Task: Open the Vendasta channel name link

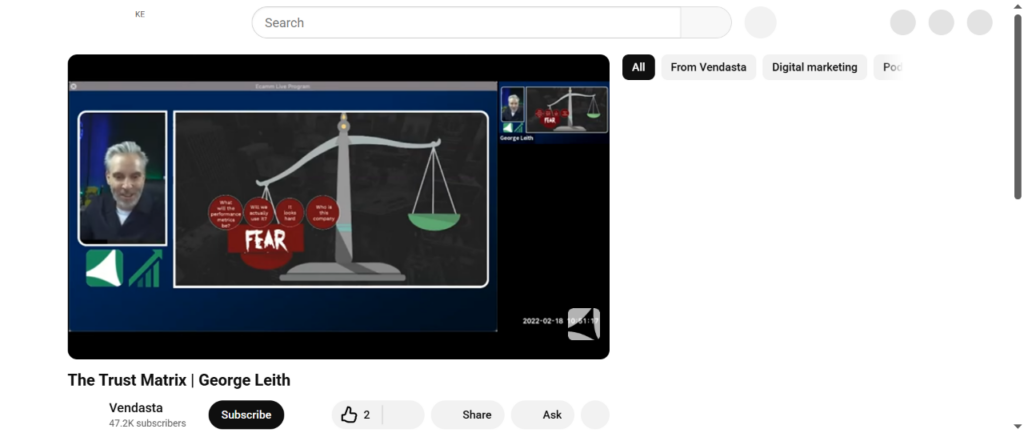Action: 136,408
